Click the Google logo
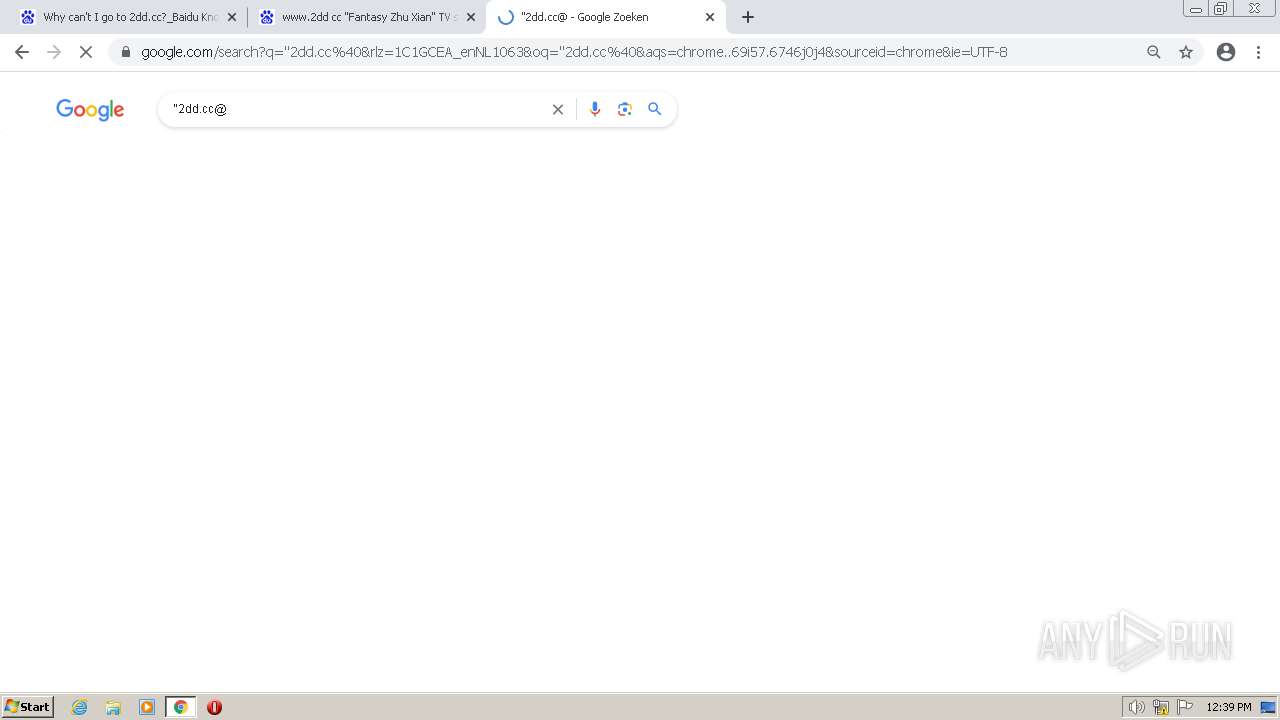The height and width of the screenshot is (720, 1280). pyautogui.click(x=90, y=110)
